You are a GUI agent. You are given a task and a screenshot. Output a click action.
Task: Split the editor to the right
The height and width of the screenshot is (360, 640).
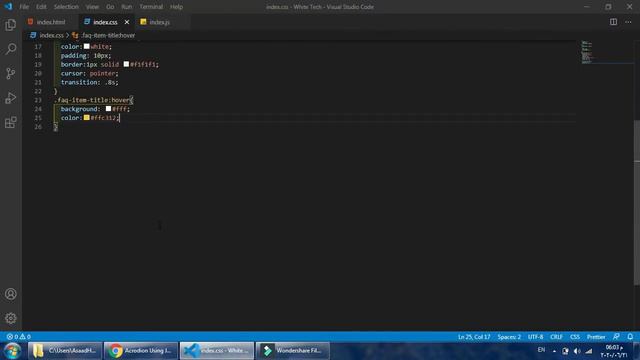613,22
